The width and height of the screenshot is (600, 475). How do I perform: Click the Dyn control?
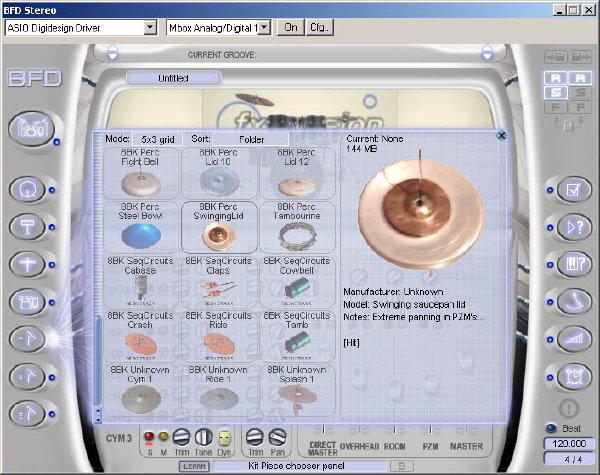tap(224, 437)
